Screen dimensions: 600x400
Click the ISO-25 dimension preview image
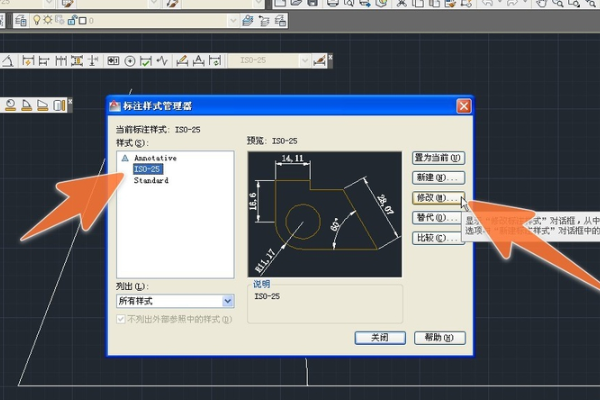[324, 214]
